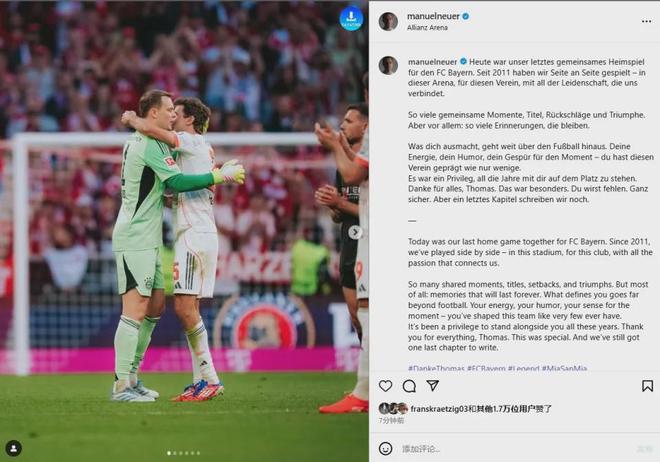
Task: Share the post via paper plane icon
Action: (x=432, y=386)
